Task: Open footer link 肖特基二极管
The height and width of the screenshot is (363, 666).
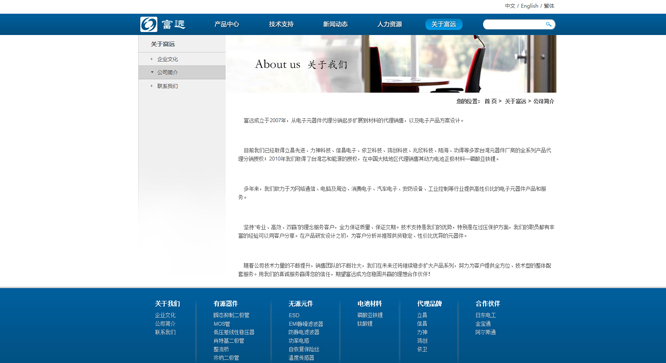Action: [229, 340]
